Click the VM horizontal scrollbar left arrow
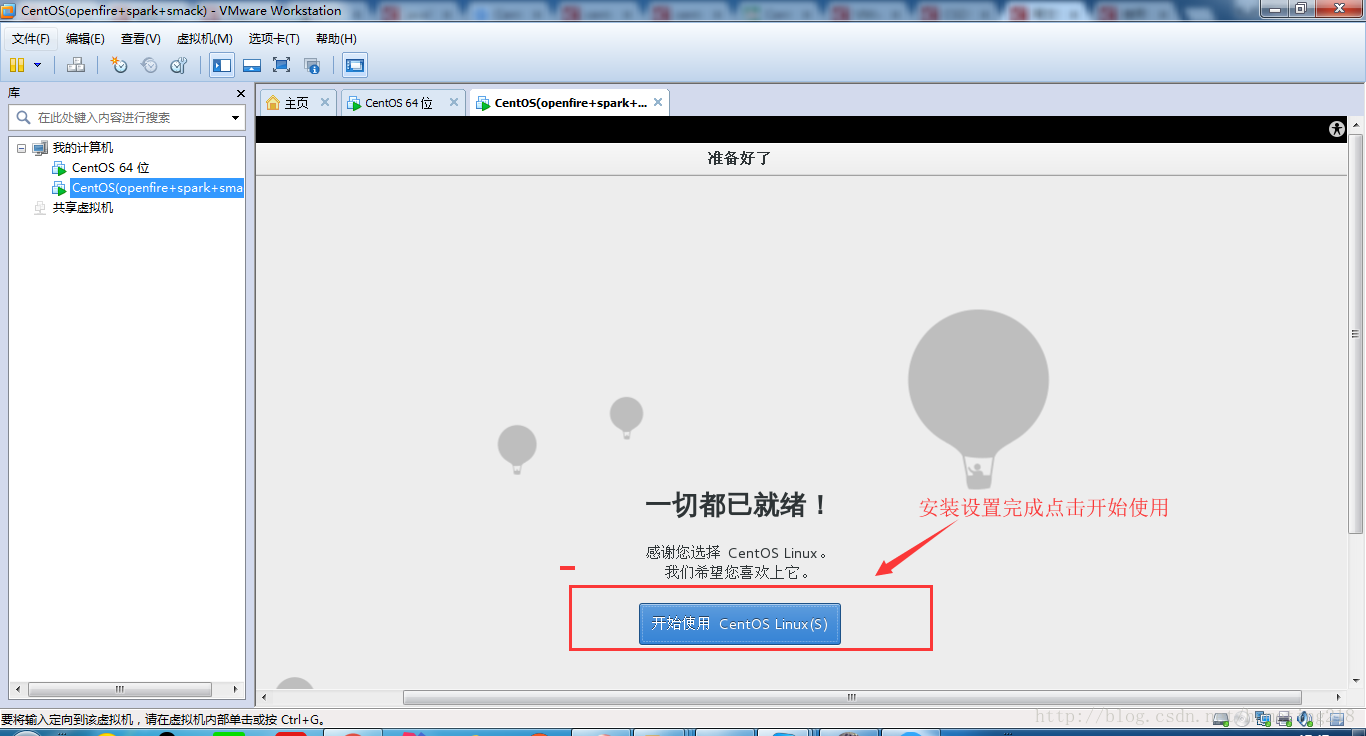The width and height of the screenshot is (1366, 736). (264, 697)
